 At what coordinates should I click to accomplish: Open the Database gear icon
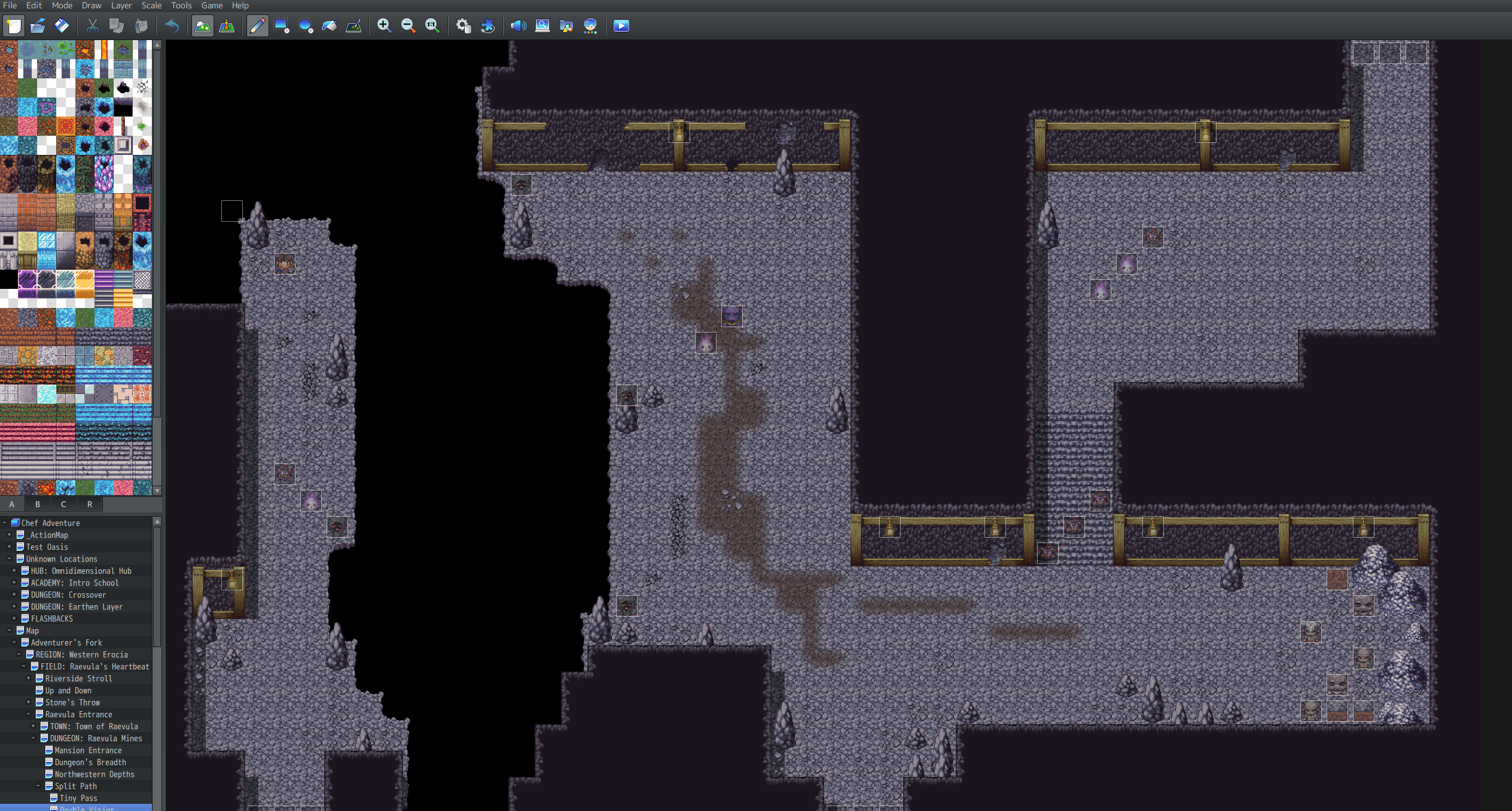tap(464, 26)
